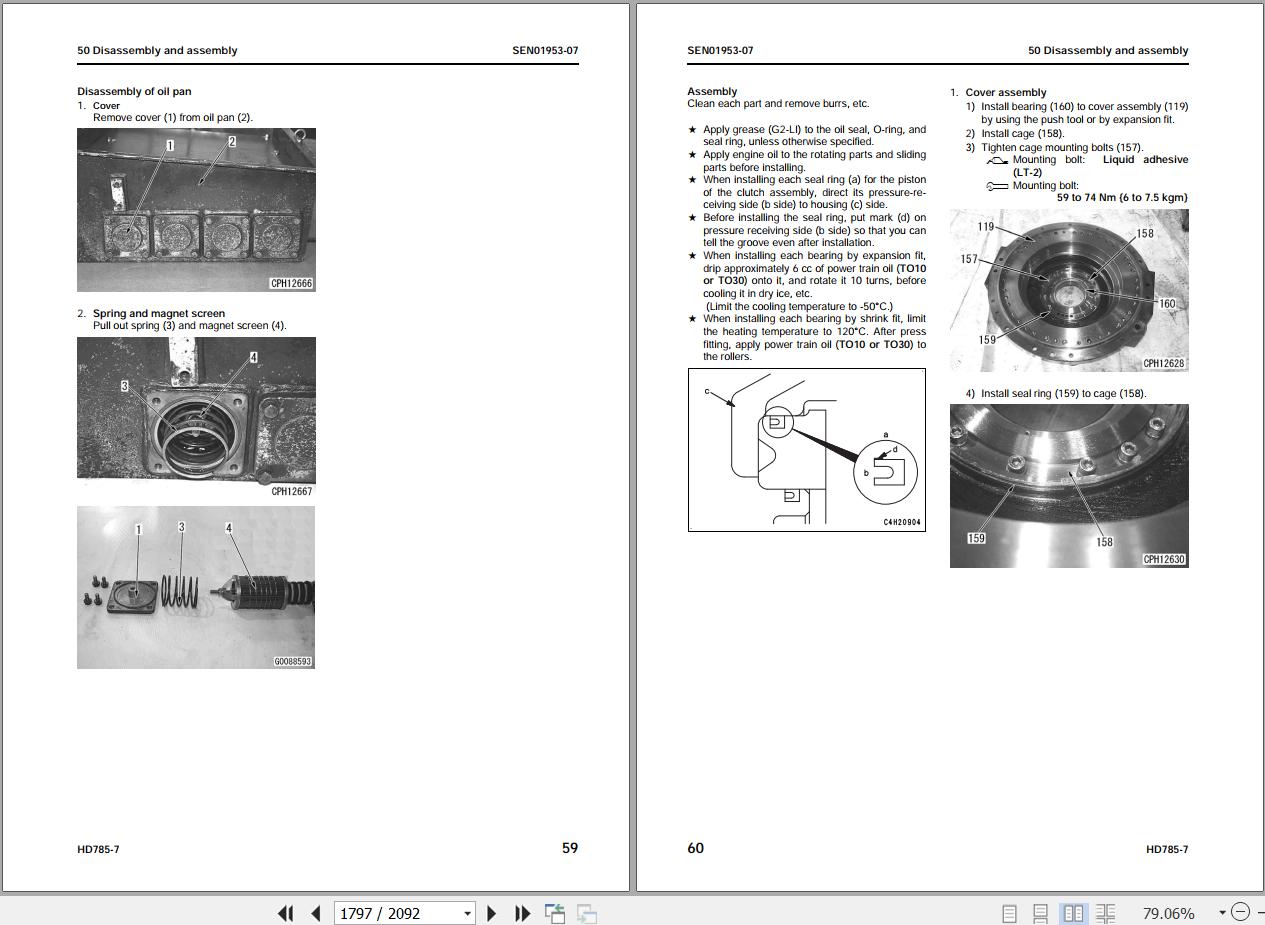Click diagram C4H20904 of the seal ring
Image resolution: width=1265 pixels, height=925 pixels.
(x=807, y=450)
